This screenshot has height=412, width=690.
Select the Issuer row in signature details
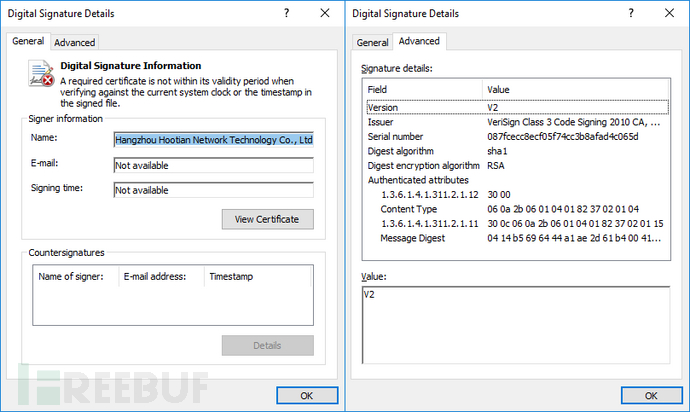pyautogui.click(x=515, y=122)
